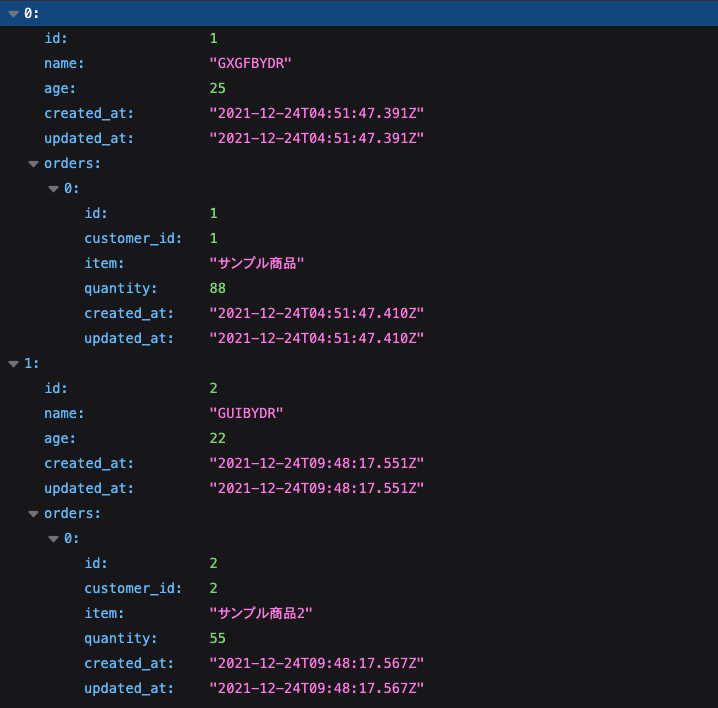Collapse the orders array of customer GUIBYDR
The width and height of the screenshot is (718, 708).
33,514
